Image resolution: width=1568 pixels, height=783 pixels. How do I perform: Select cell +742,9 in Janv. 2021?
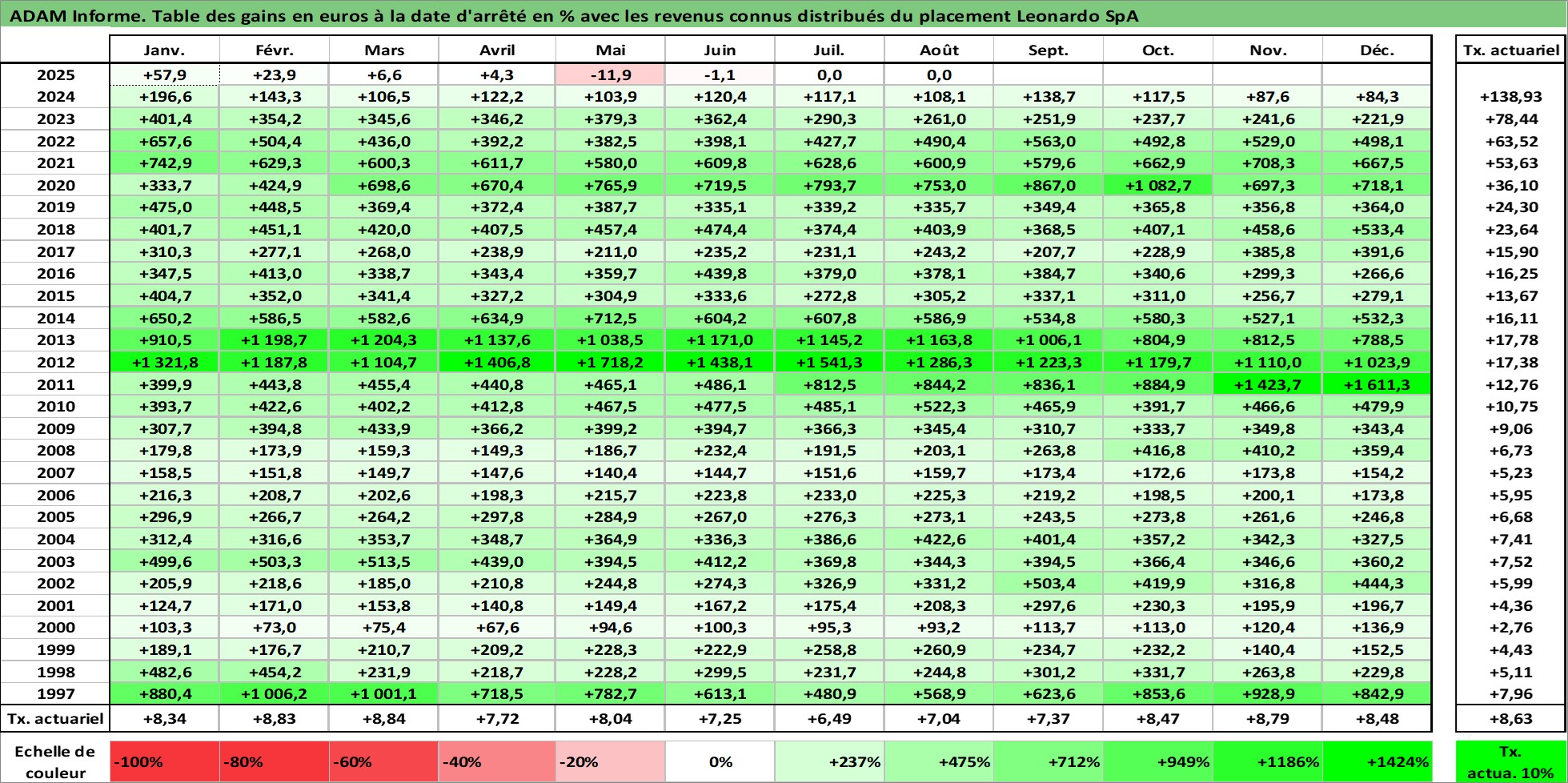tap(164, 163)
